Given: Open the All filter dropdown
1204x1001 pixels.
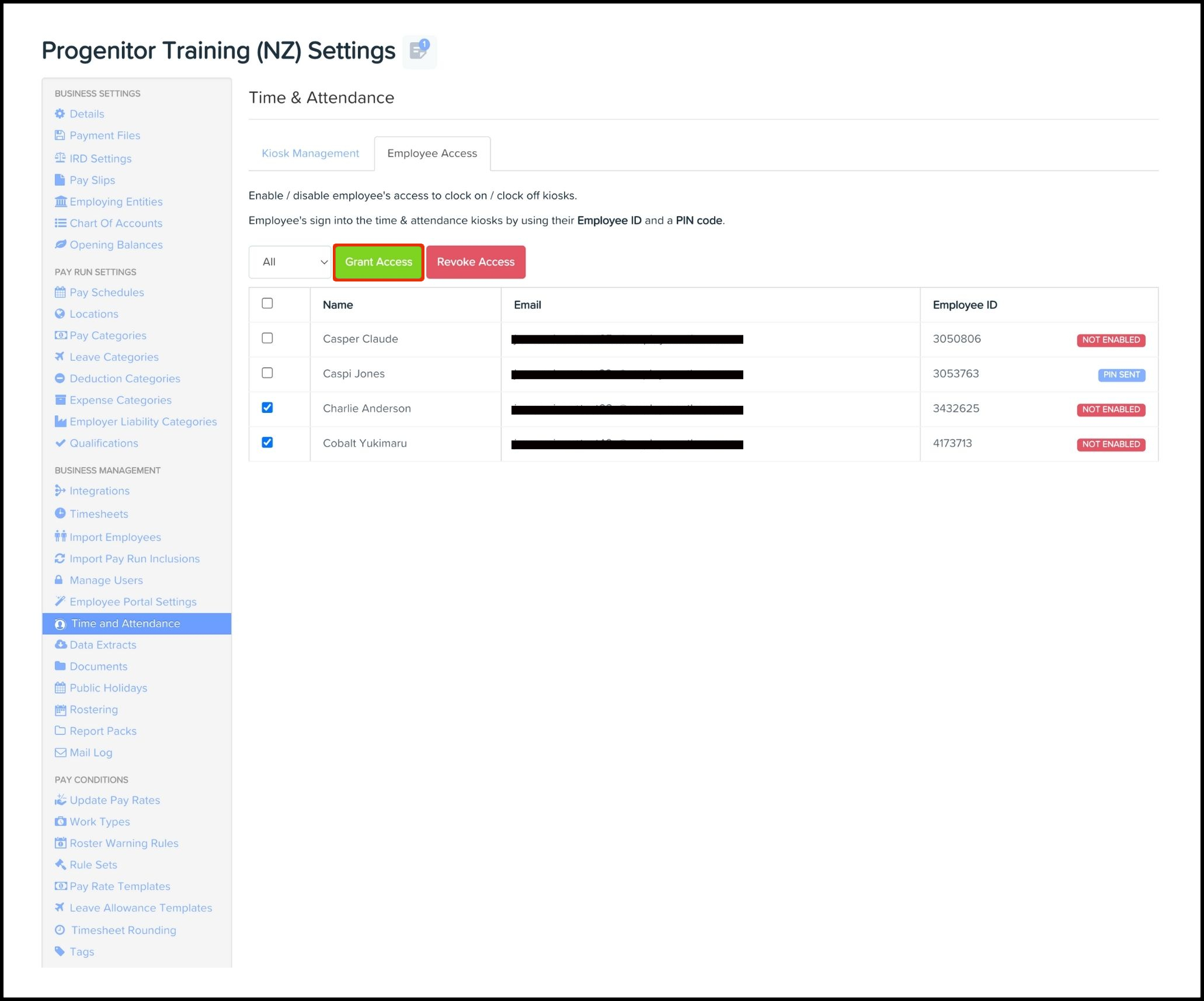Looking at the screenshot, I should tap(290, 262).
